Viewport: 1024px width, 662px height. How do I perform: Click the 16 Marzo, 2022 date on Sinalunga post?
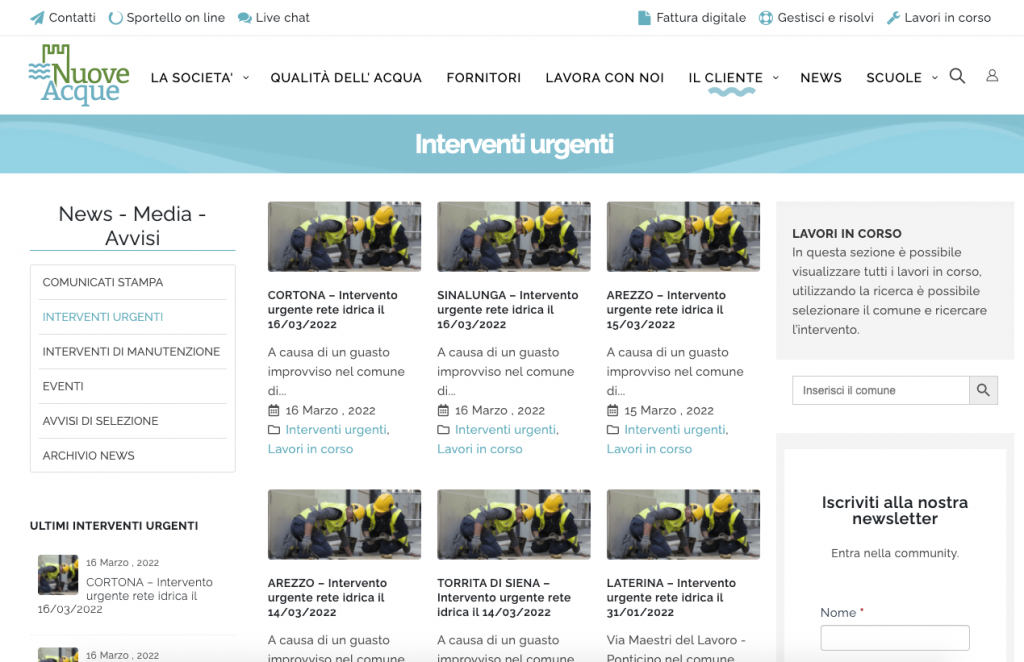500,411
